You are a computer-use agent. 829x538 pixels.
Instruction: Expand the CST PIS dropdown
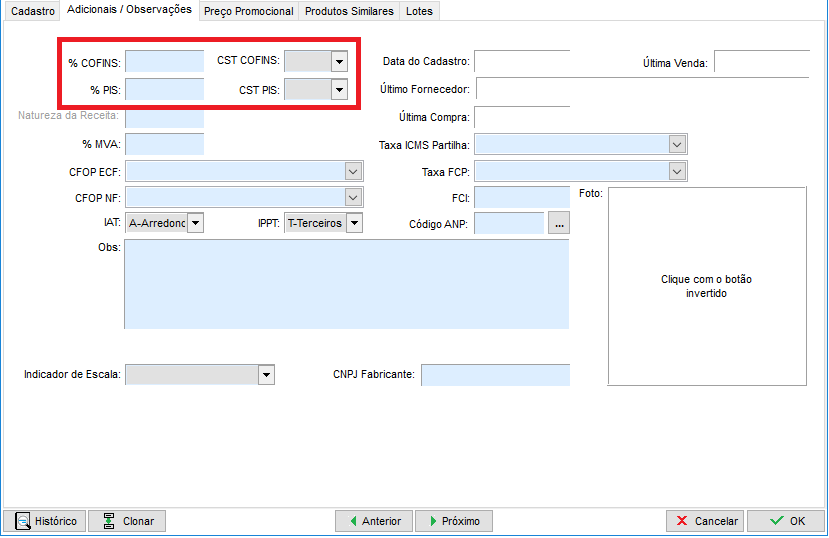(x=338, y=90)
